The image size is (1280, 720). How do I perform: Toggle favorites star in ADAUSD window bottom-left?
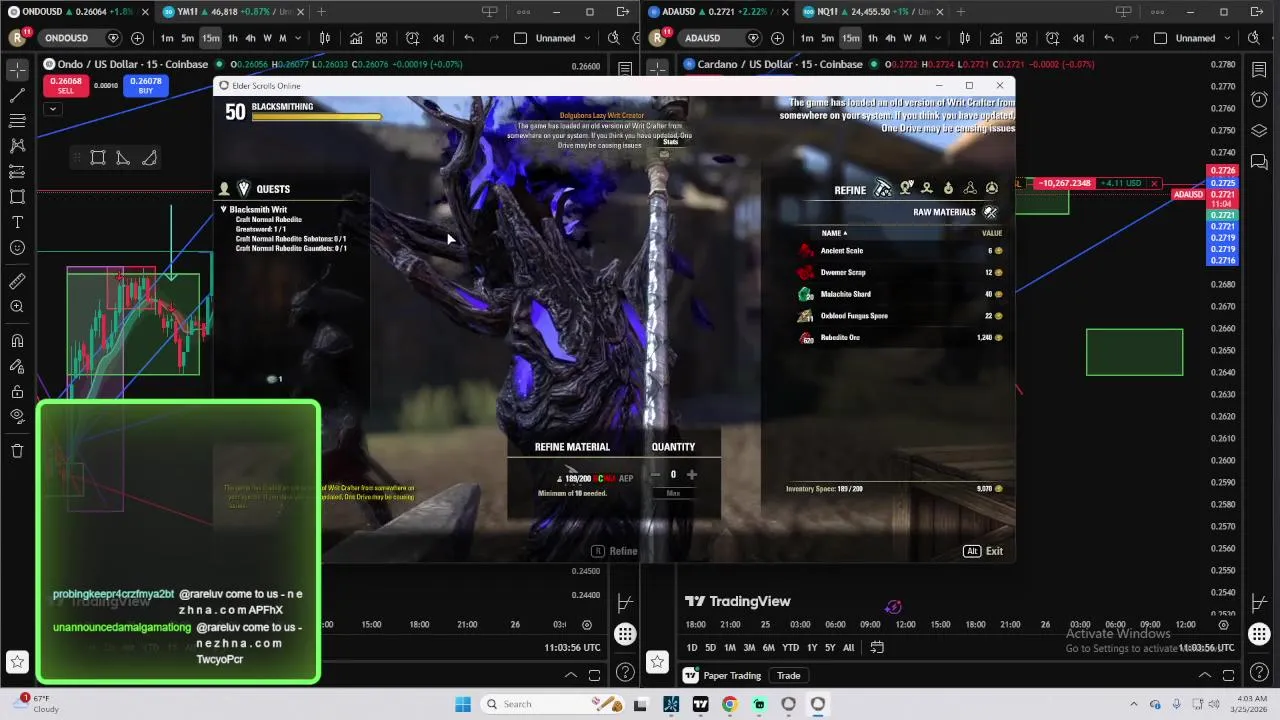tap(657, 662)
